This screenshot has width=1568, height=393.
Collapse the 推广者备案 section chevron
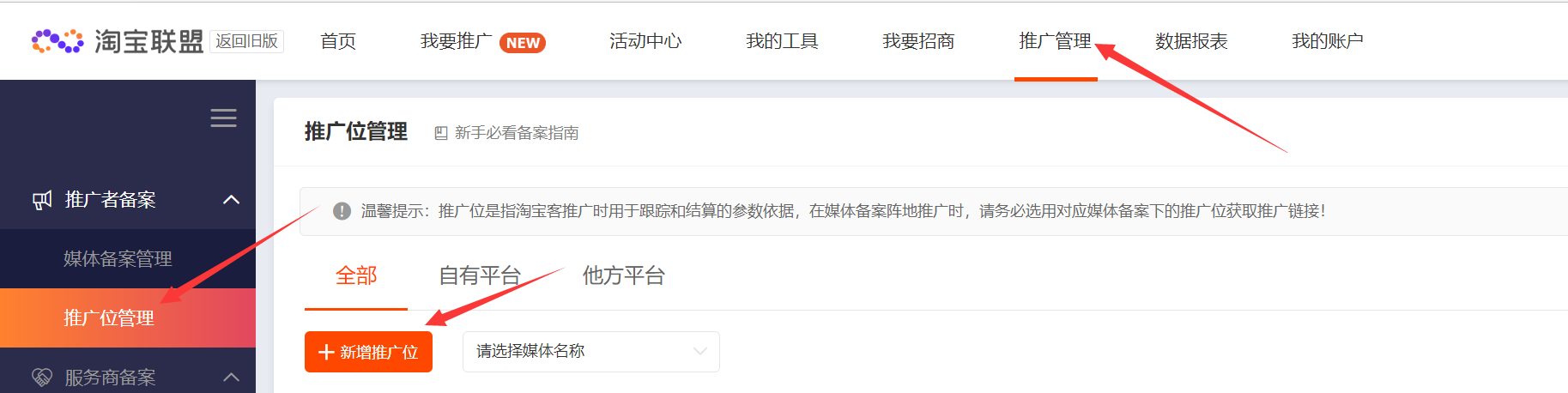(x=231, y=200)
